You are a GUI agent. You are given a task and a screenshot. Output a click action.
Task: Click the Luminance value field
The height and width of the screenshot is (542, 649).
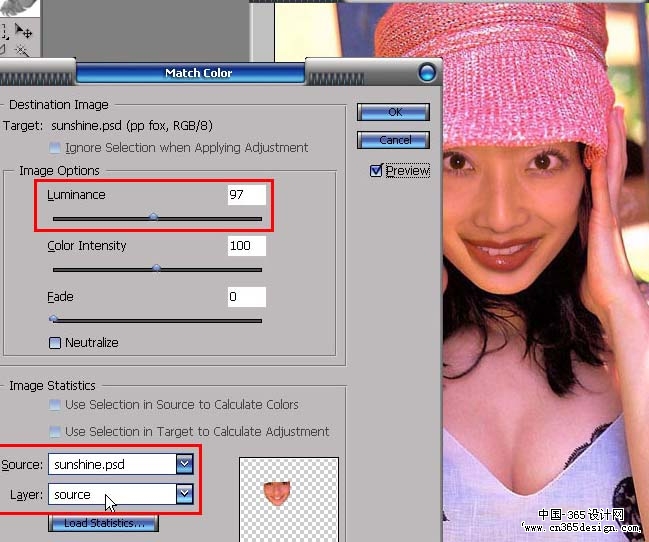tap(247, 195)
